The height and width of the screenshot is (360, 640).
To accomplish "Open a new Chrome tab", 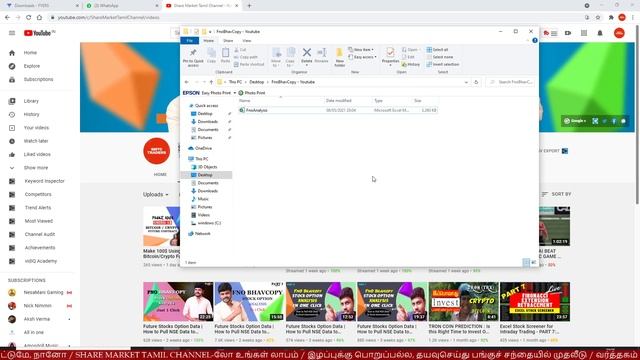I will click(249, 6).
